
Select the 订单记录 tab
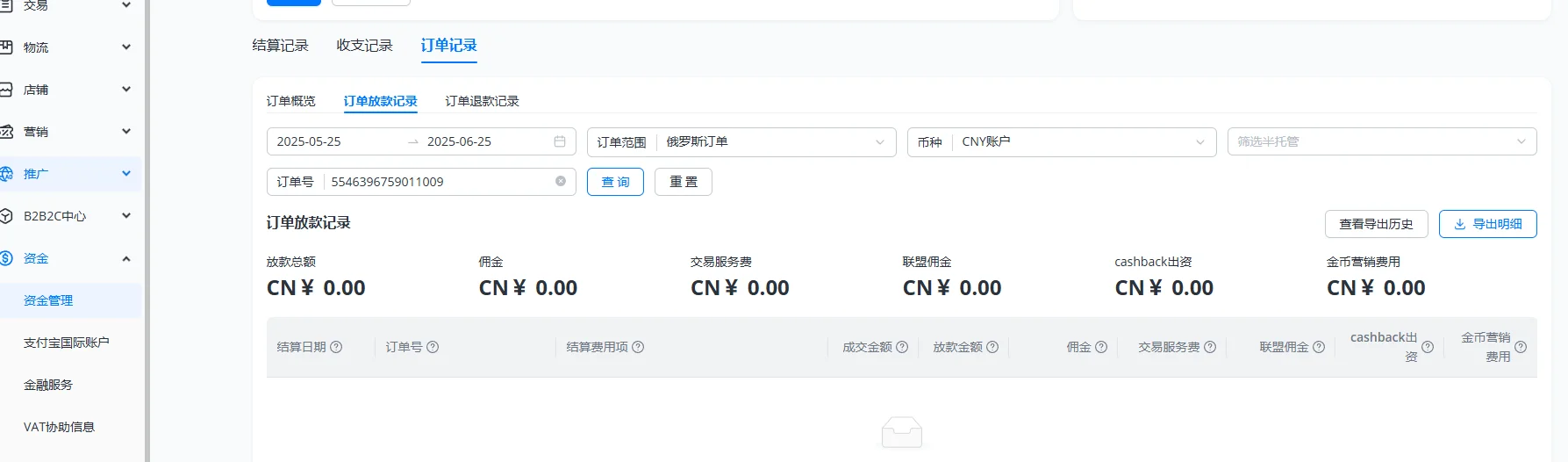448,46
